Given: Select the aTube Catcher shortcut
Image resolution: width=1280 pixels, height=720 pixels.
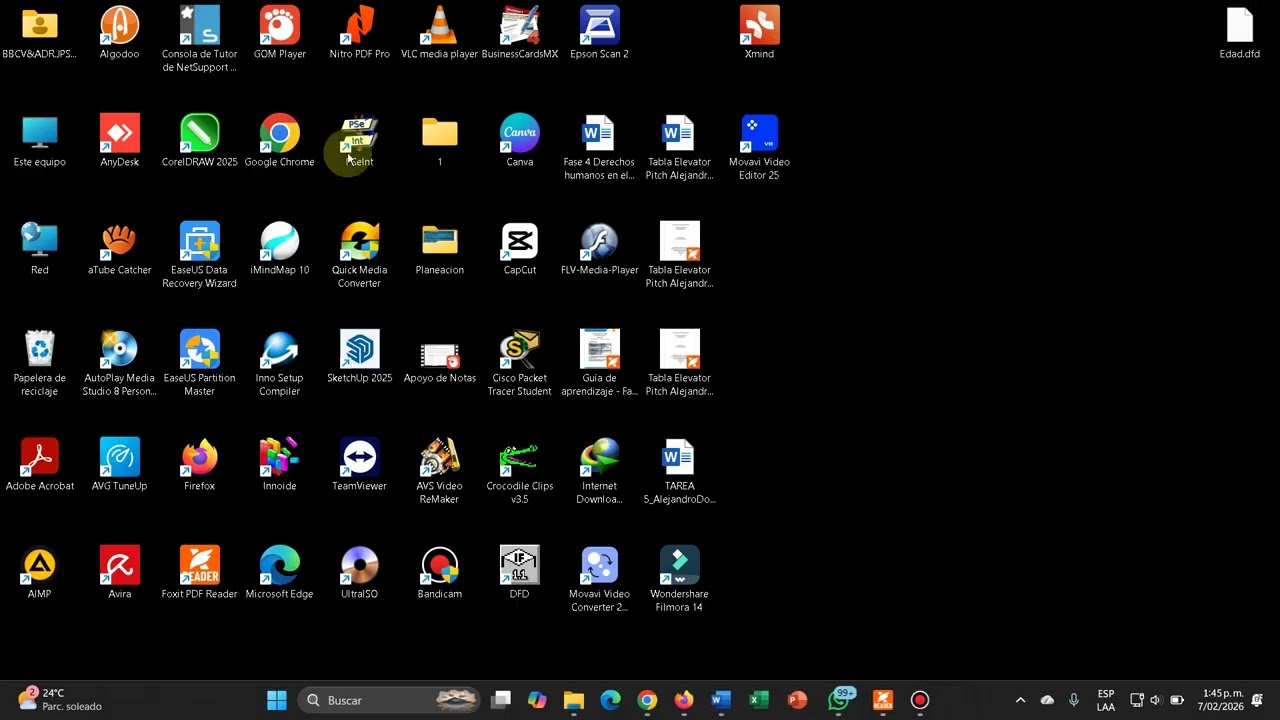Looking at the screenshot, I should pos(119,241).
